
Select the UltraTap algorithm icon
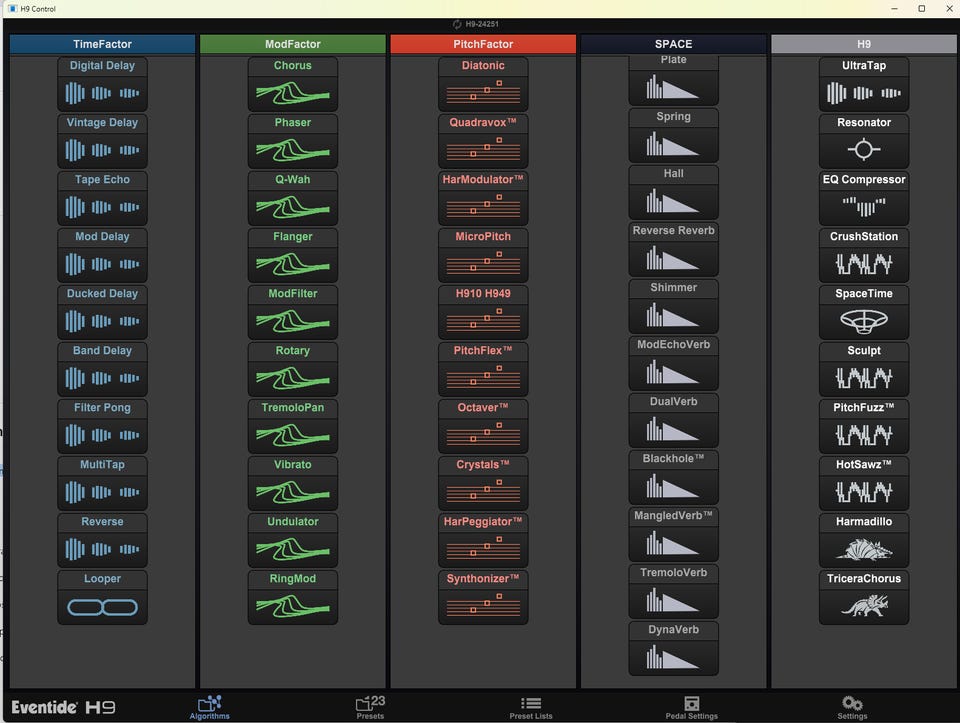coord(864,93)
